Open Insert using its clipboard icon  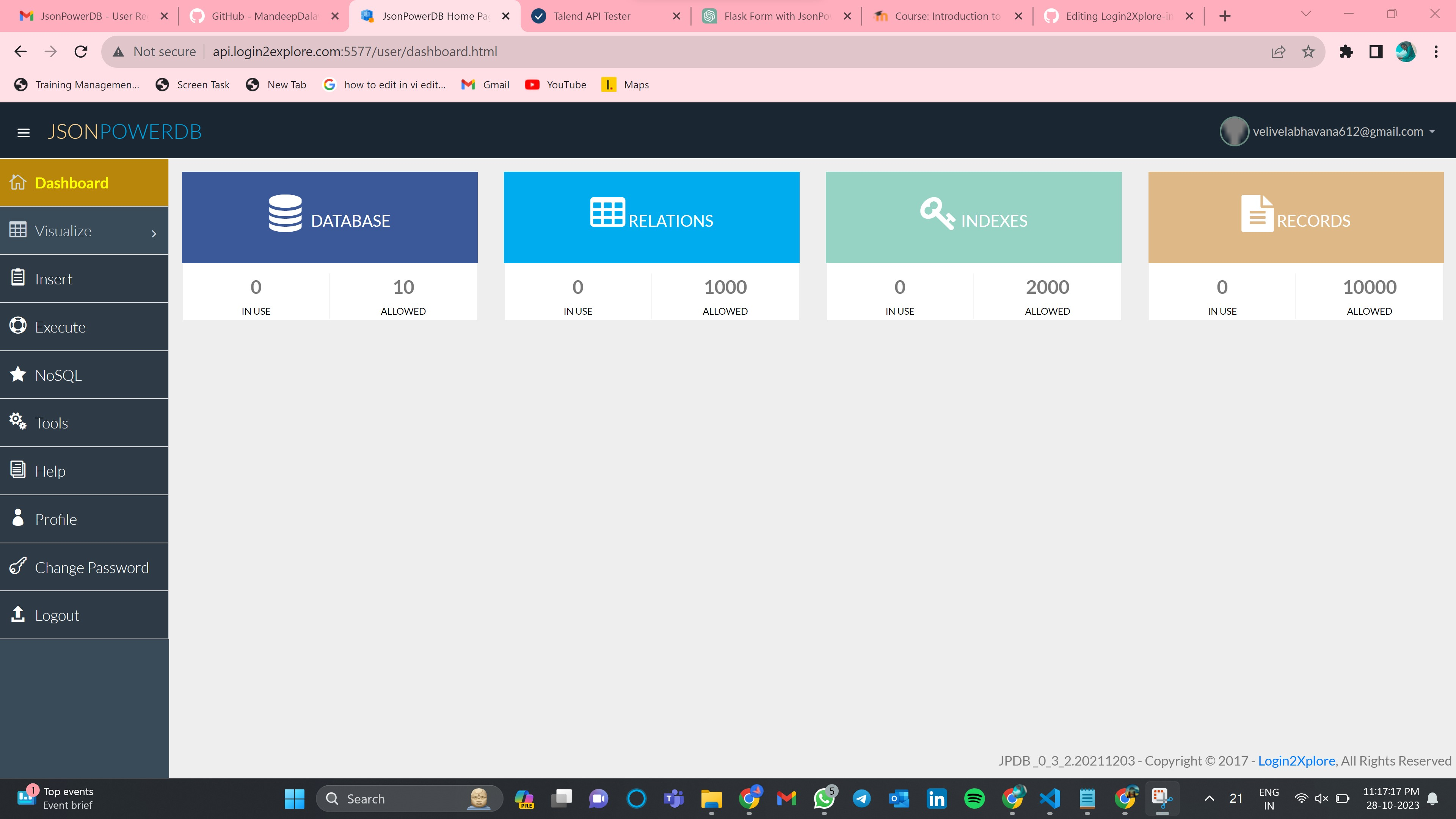[17, 277]
